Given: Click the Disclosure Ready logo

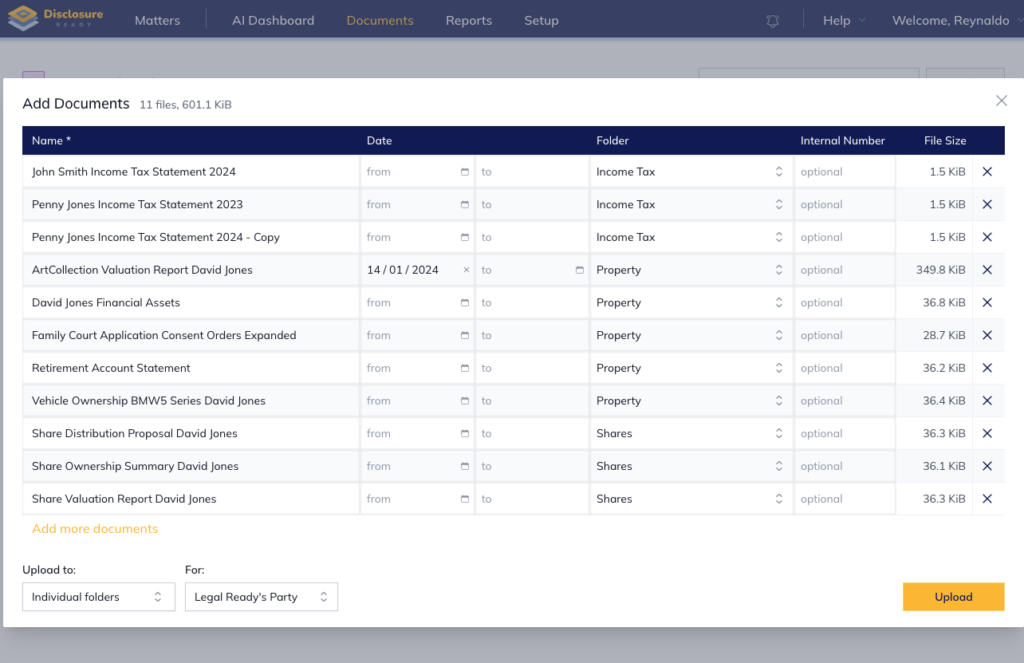Looking at the screenshot, I should pos(56,18).
